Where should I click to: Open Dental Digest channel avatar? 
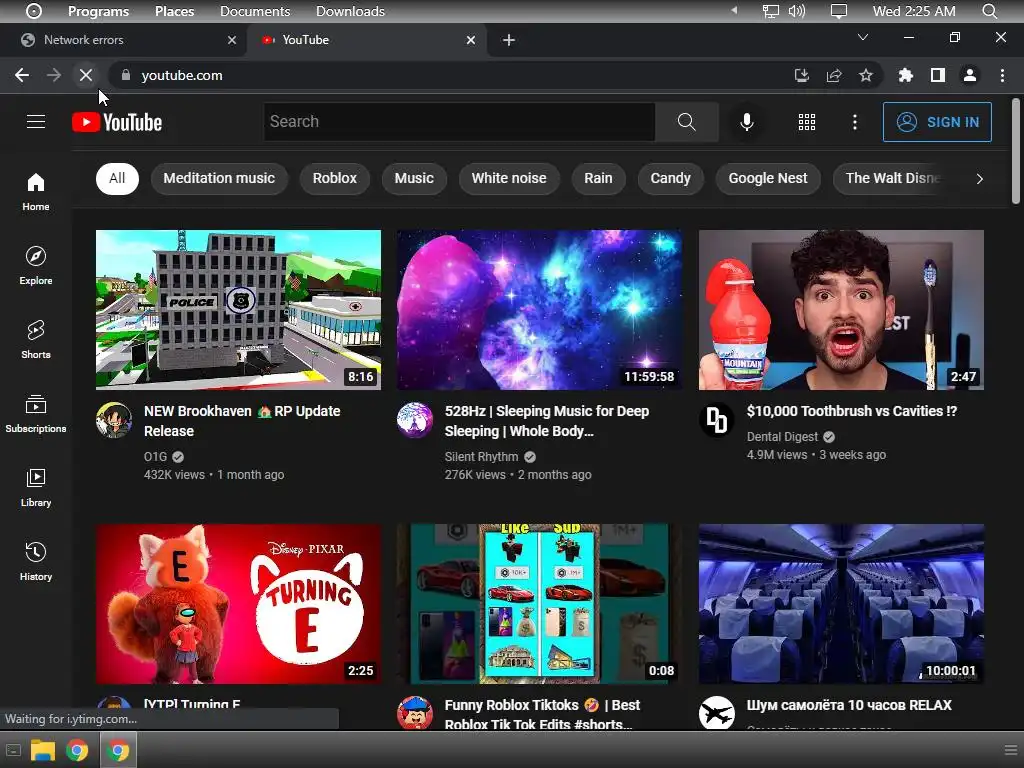coord(716,420)
